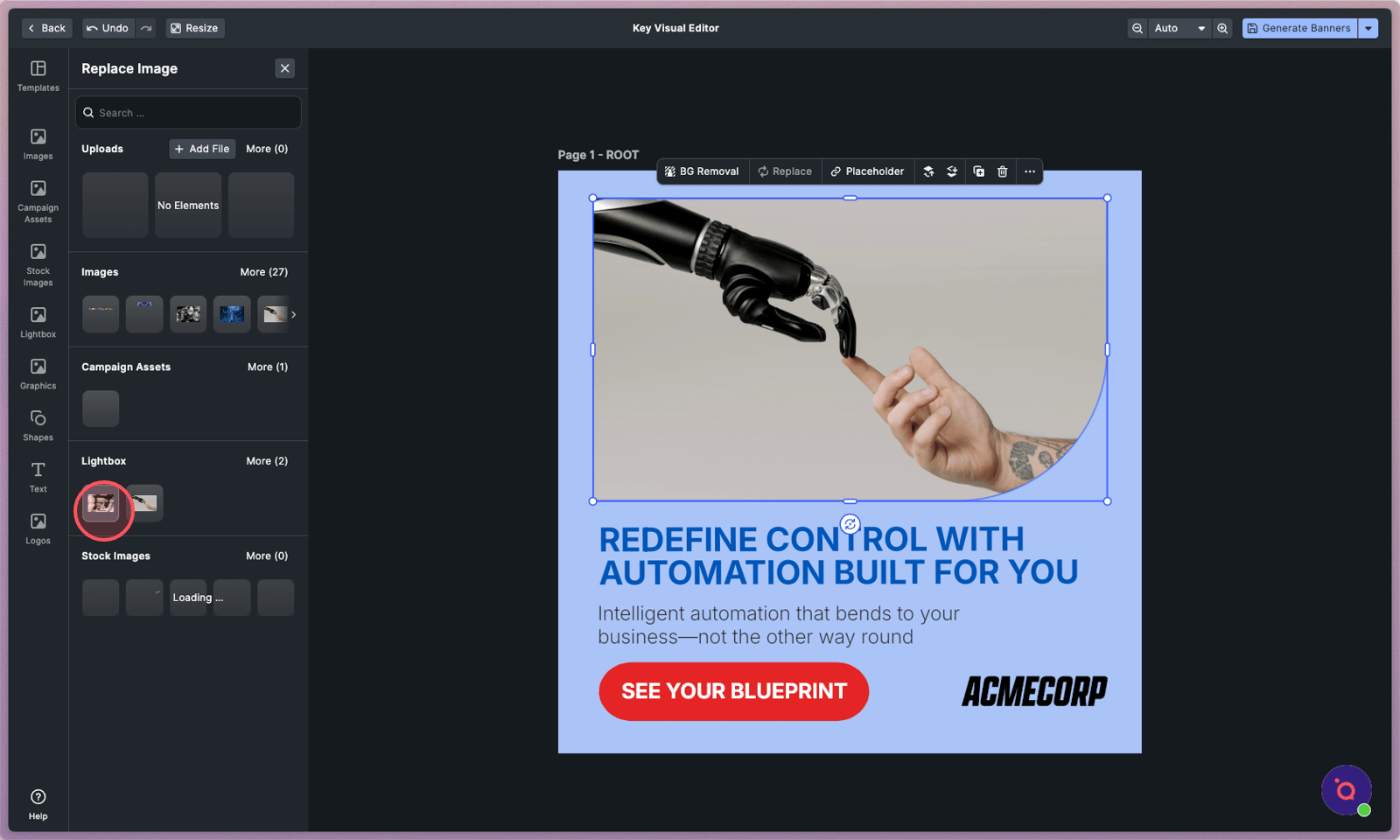Show More (27) for Images
Screen dimensions: 1400x840
(x=264, y=272)
